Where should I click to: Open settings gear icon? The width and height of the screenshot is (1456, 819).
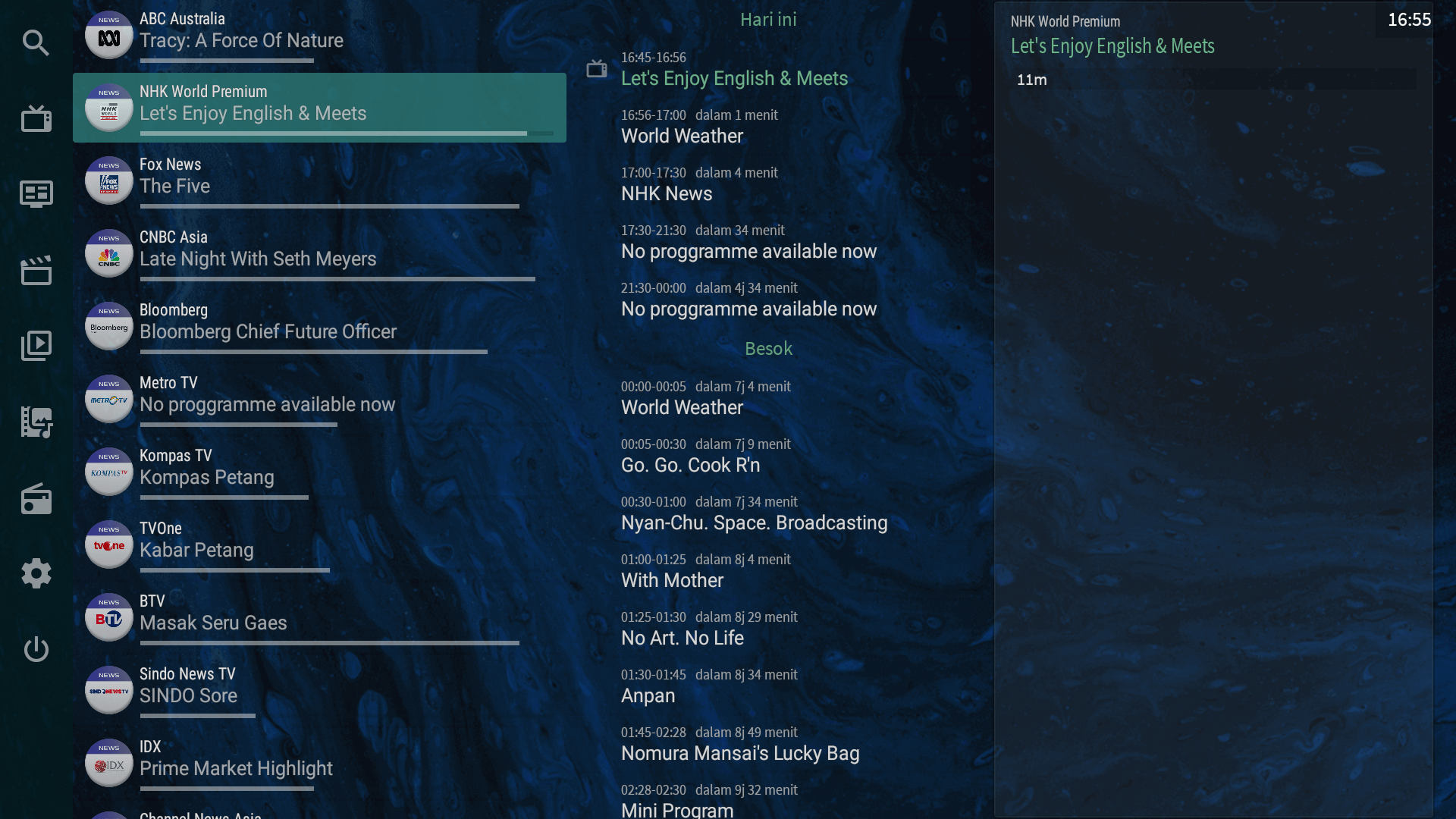pyautogui.click(x=36, y=573)
